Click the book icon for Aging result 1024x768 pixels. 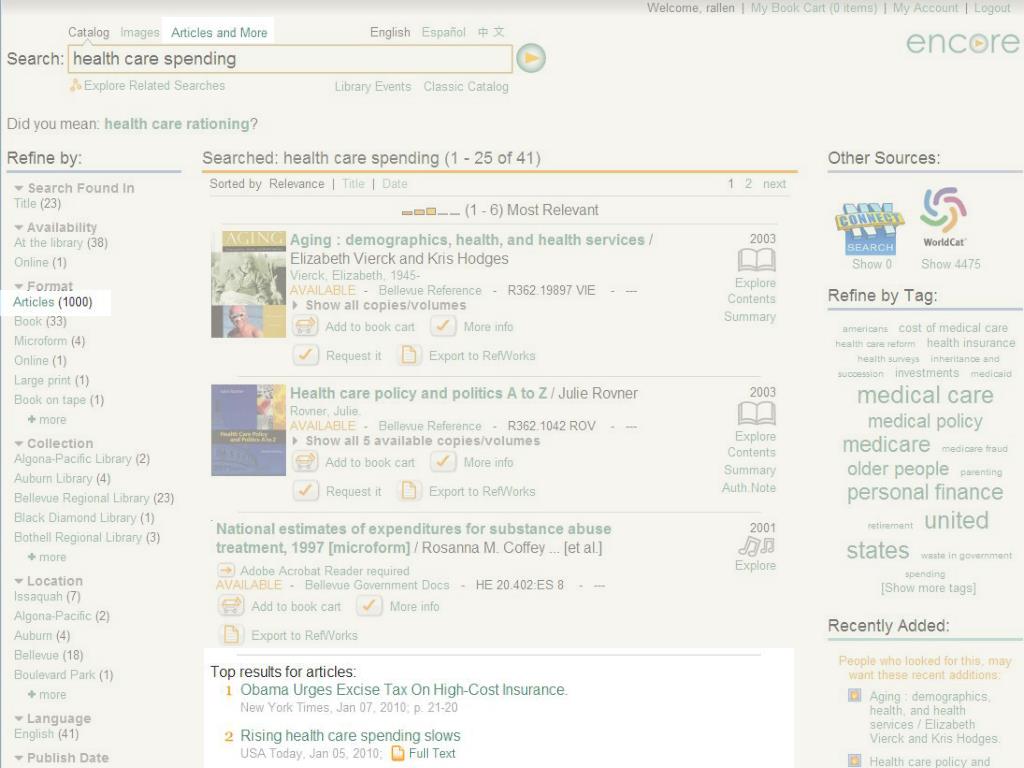(756, 260)
